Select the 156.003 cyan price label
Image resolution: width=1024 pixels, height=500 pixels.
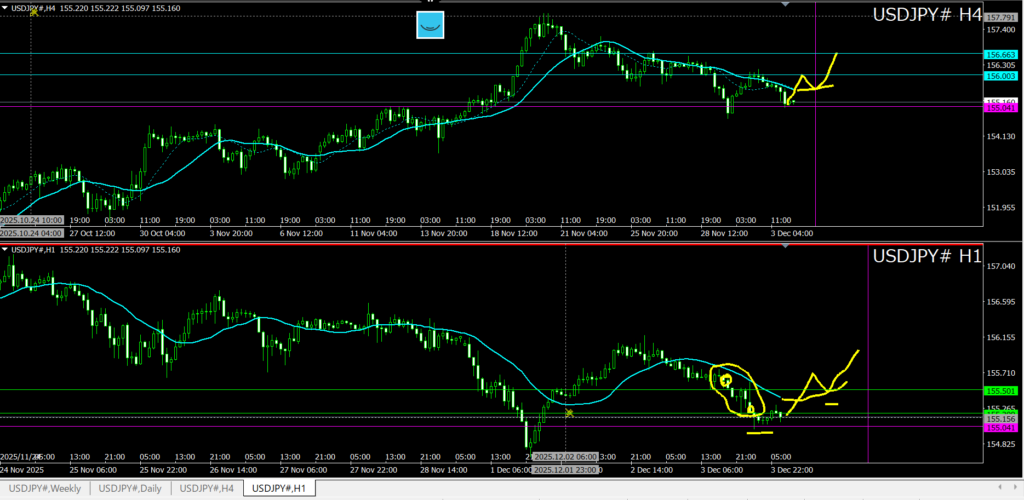coord(1001,76)
